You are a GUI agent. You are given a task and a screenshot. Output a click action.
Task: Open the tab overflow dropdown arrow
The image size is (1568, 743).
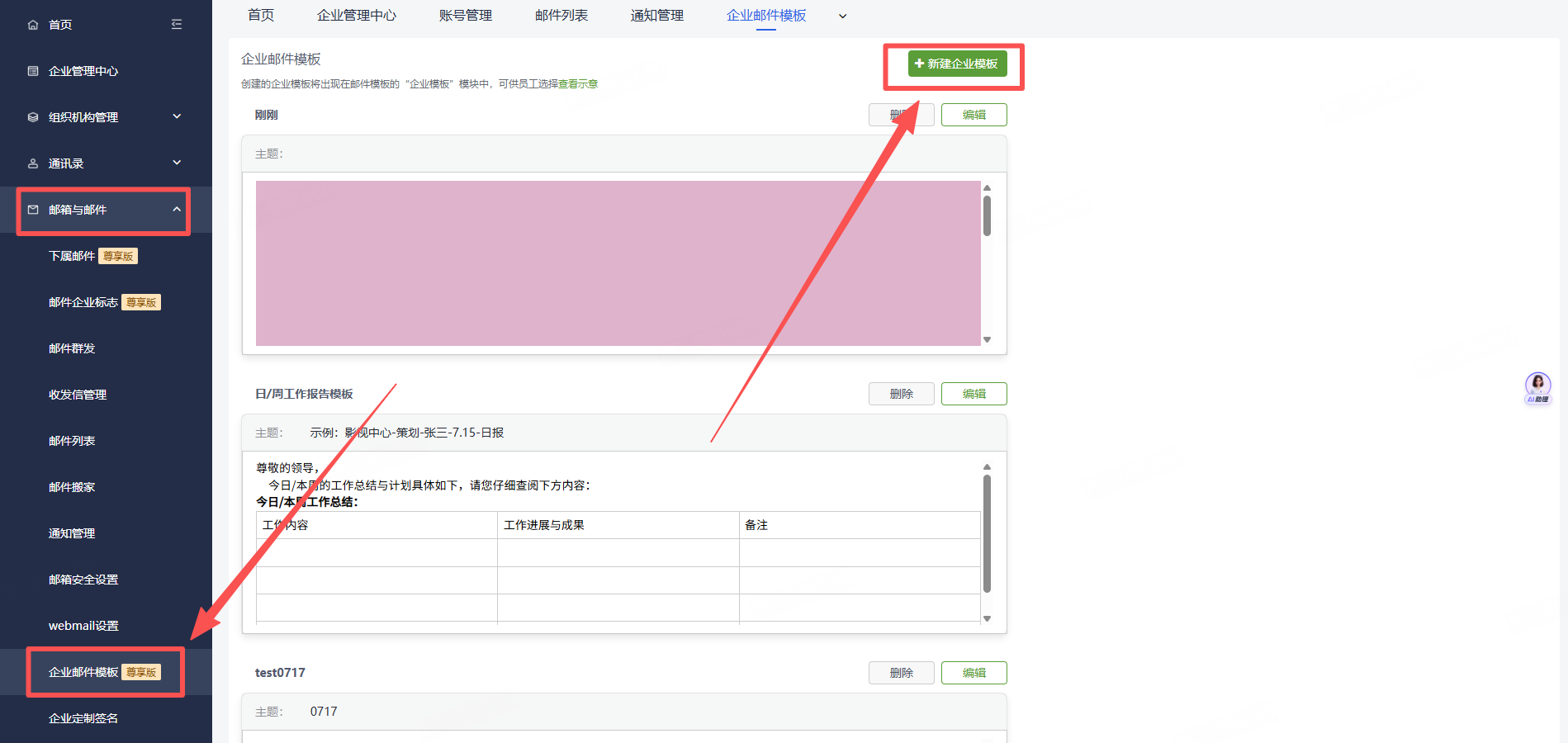tap(842, 16)
